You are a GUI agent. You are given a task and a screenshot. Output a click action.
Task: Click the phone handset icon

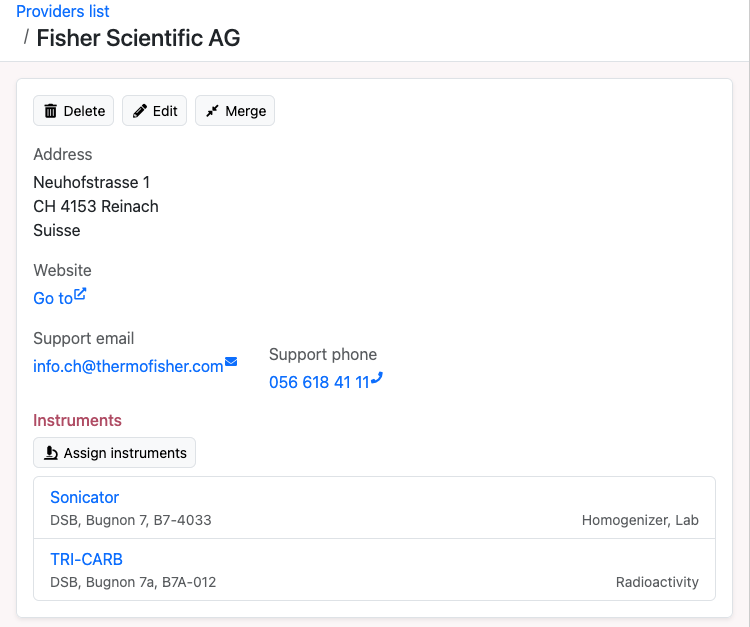pos(377,378)
